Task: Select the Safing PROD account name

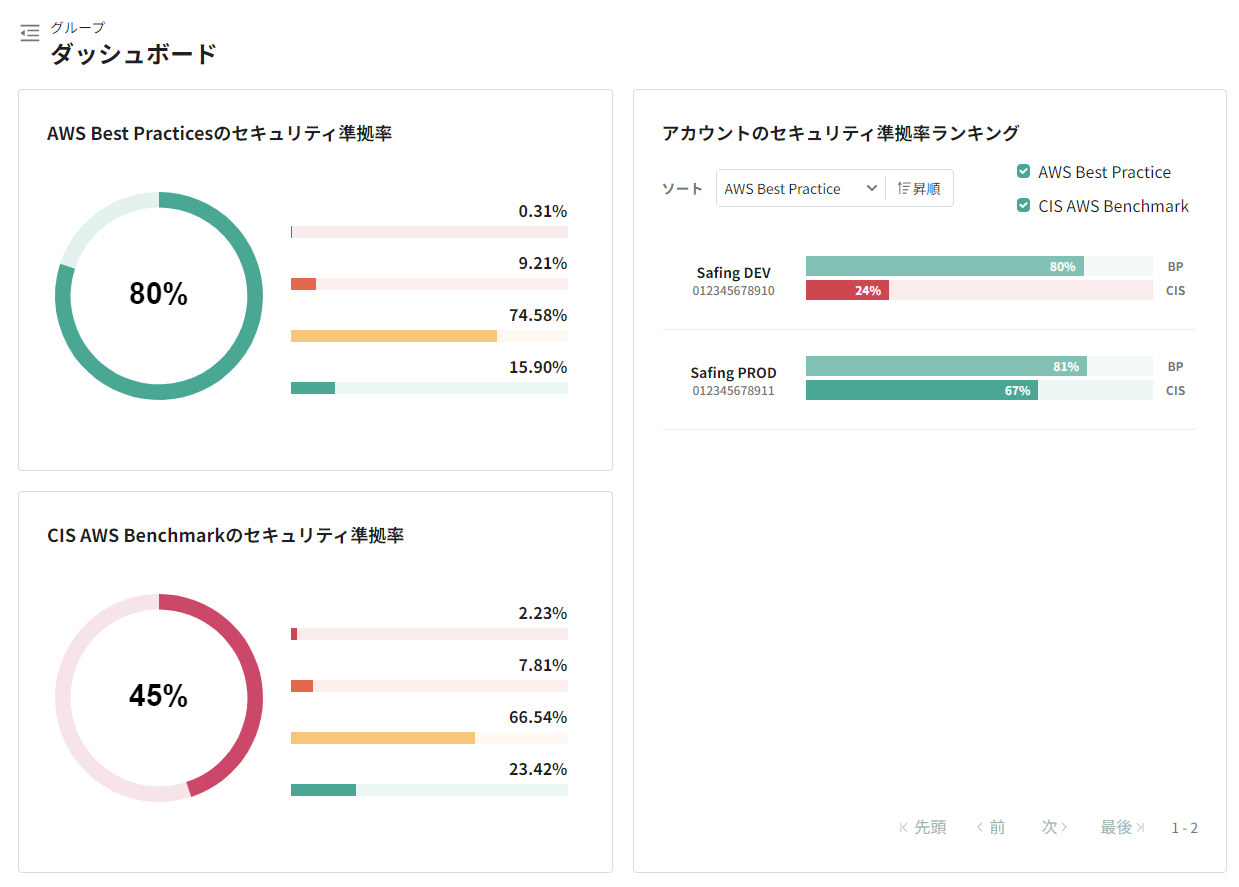Action: click(733, 373)
